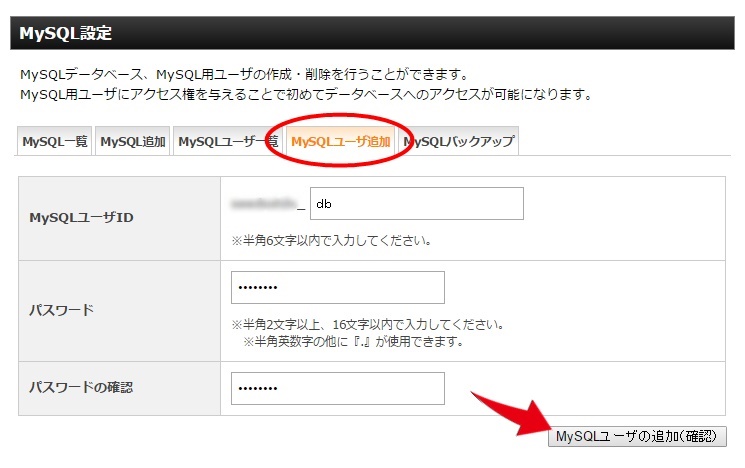Click the パスワードの確認 row label
The image size is (745, 468).
[81, 388]
